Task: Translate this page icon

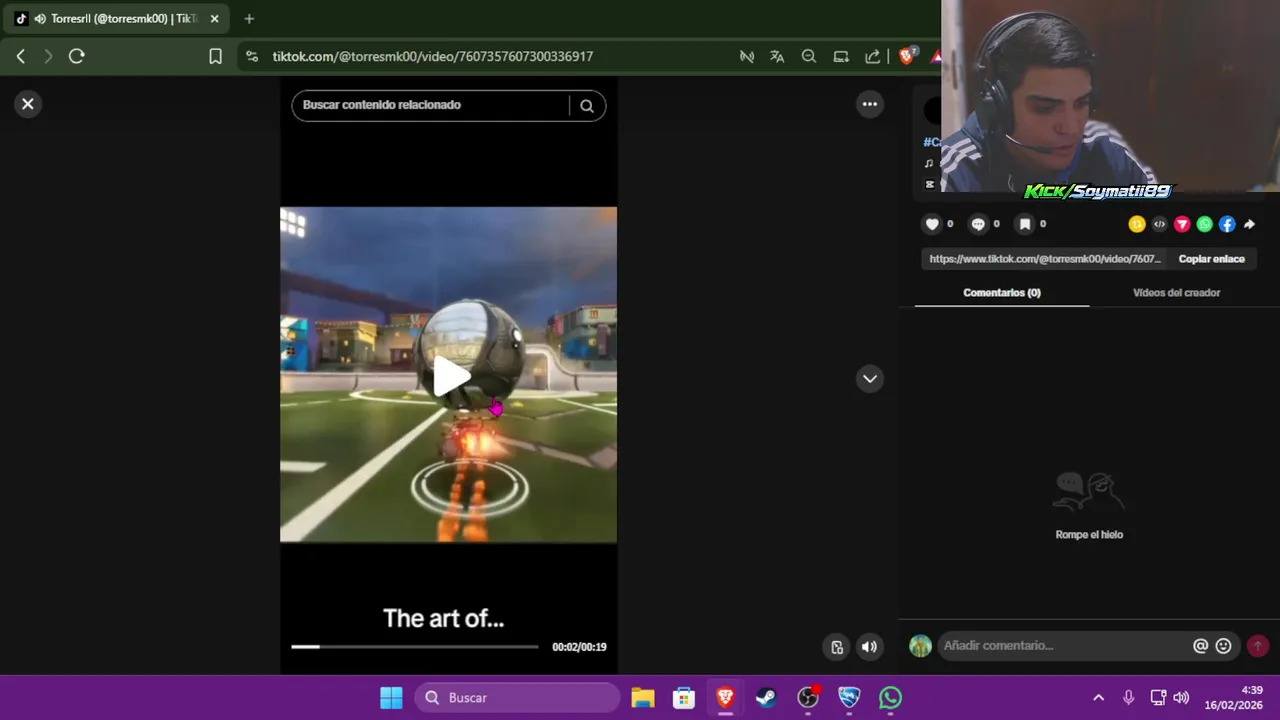Action: 777,57
